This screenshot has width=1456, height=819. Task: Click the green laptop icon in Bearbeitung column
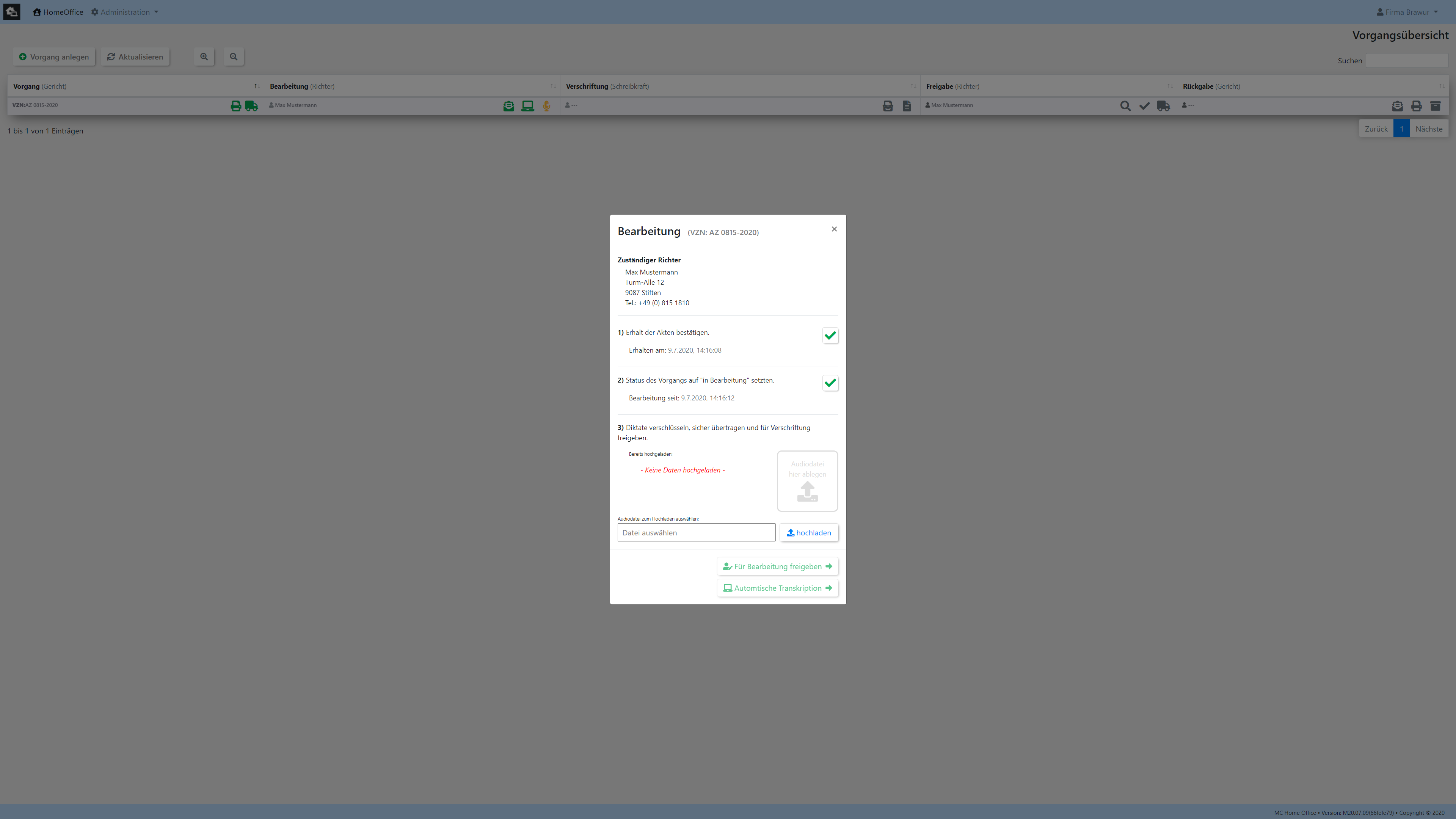(527, 106)
